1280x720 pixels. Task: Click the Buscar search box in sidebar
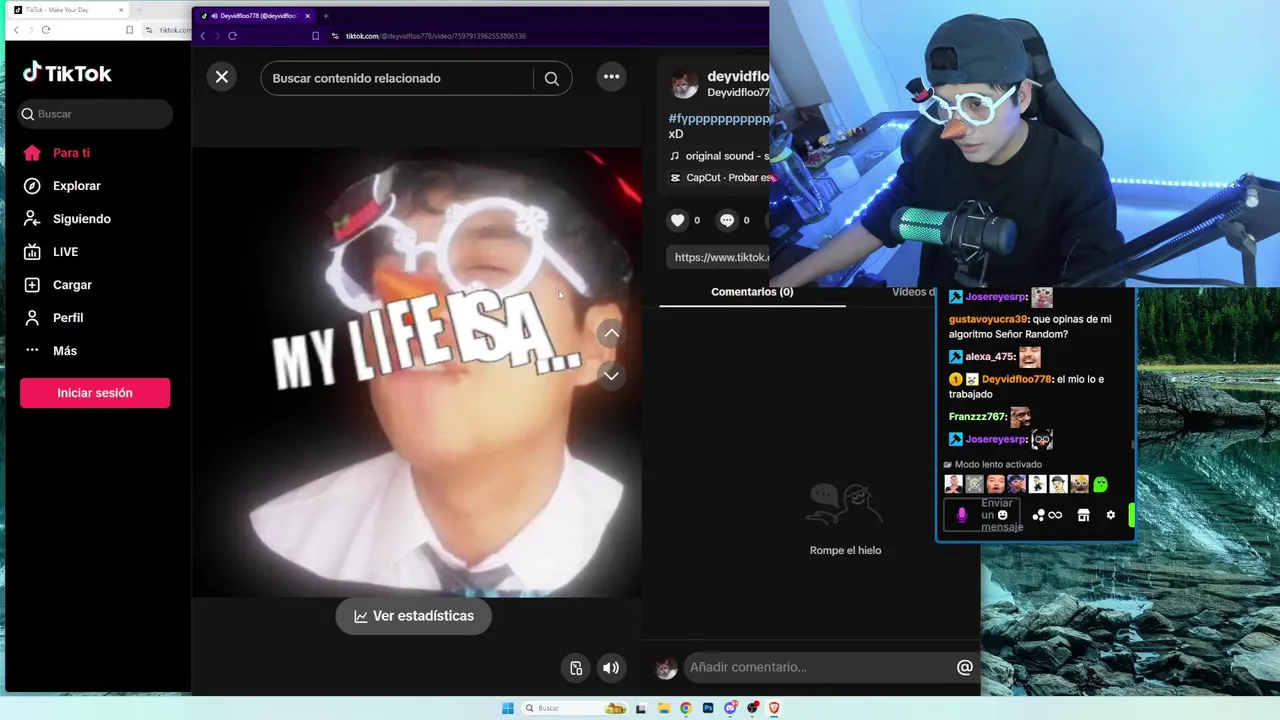point(95,114)
